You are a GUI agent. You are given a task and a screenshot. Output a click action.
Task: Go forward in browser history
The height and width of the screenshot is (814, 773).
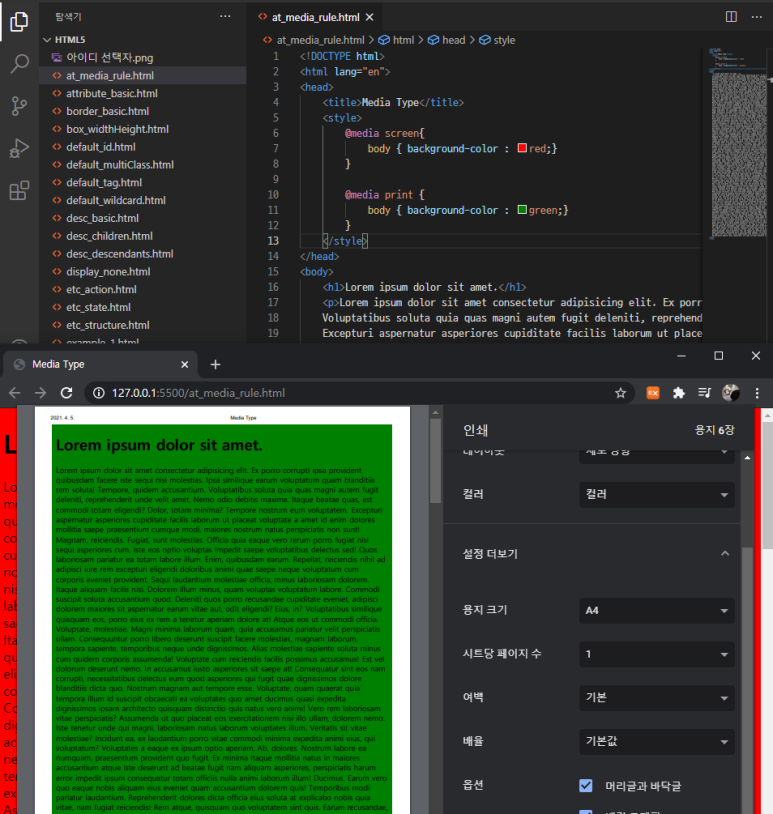click(x=40, y=393)
